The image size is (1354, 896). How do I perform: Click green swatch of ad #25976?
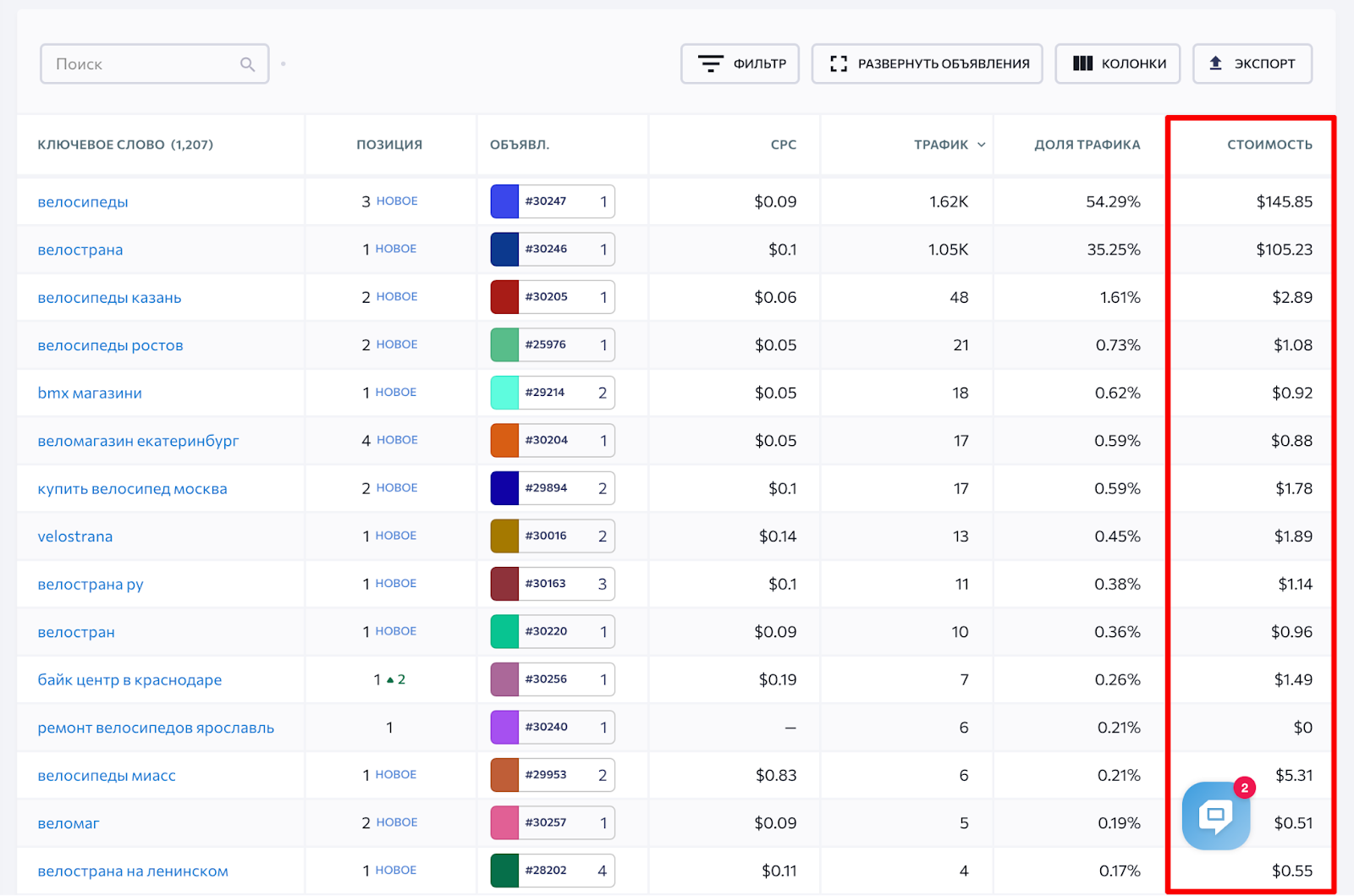504,345
